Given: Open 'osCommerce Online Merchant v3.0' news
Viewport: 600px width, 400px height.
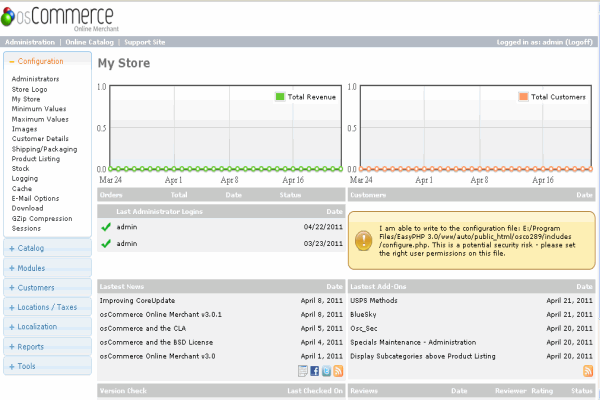Looking at the screenshot, I should [x=158, y=356].
